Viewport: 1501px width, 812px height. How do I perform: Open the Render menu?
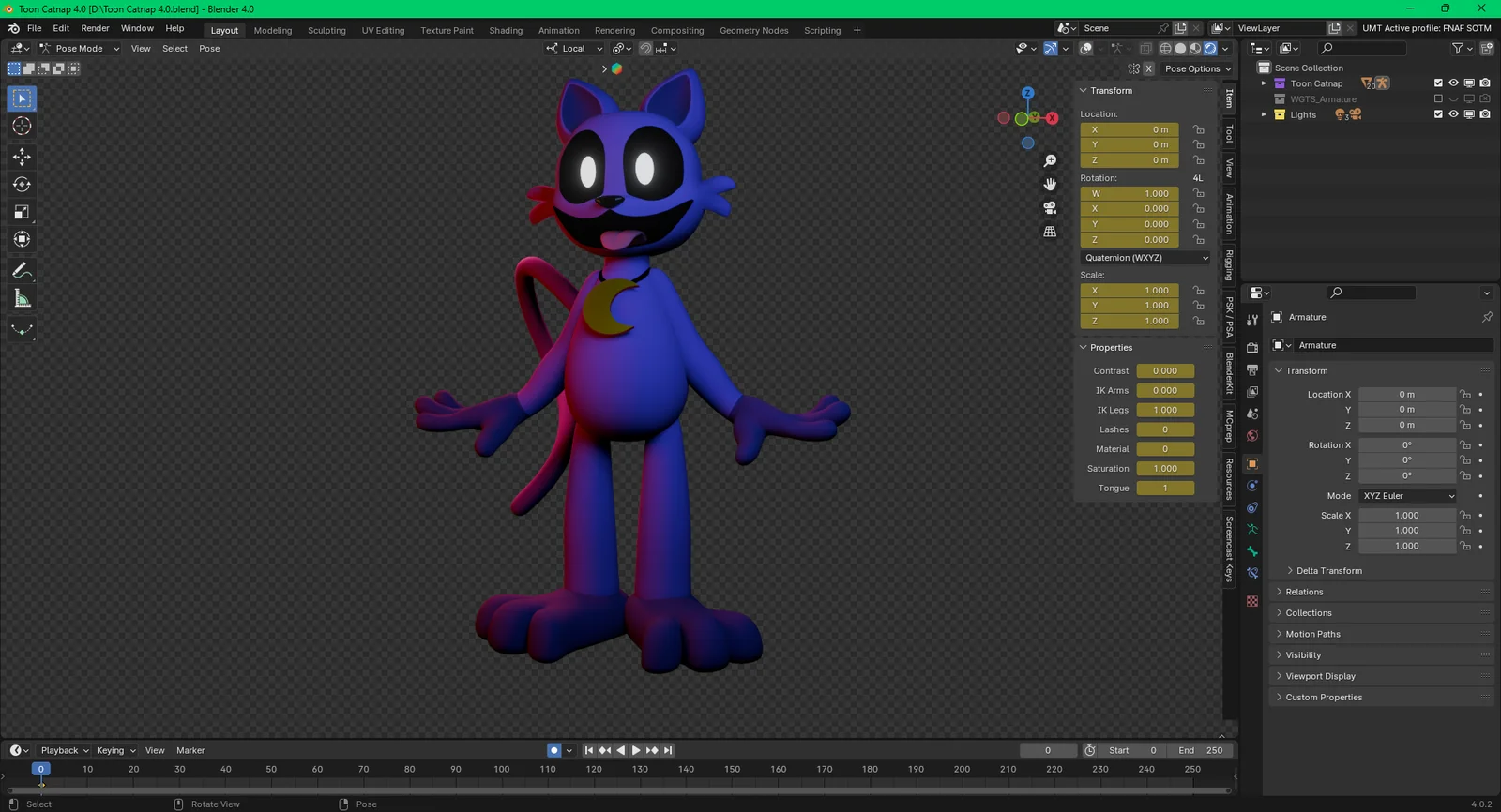click(95, 28)
